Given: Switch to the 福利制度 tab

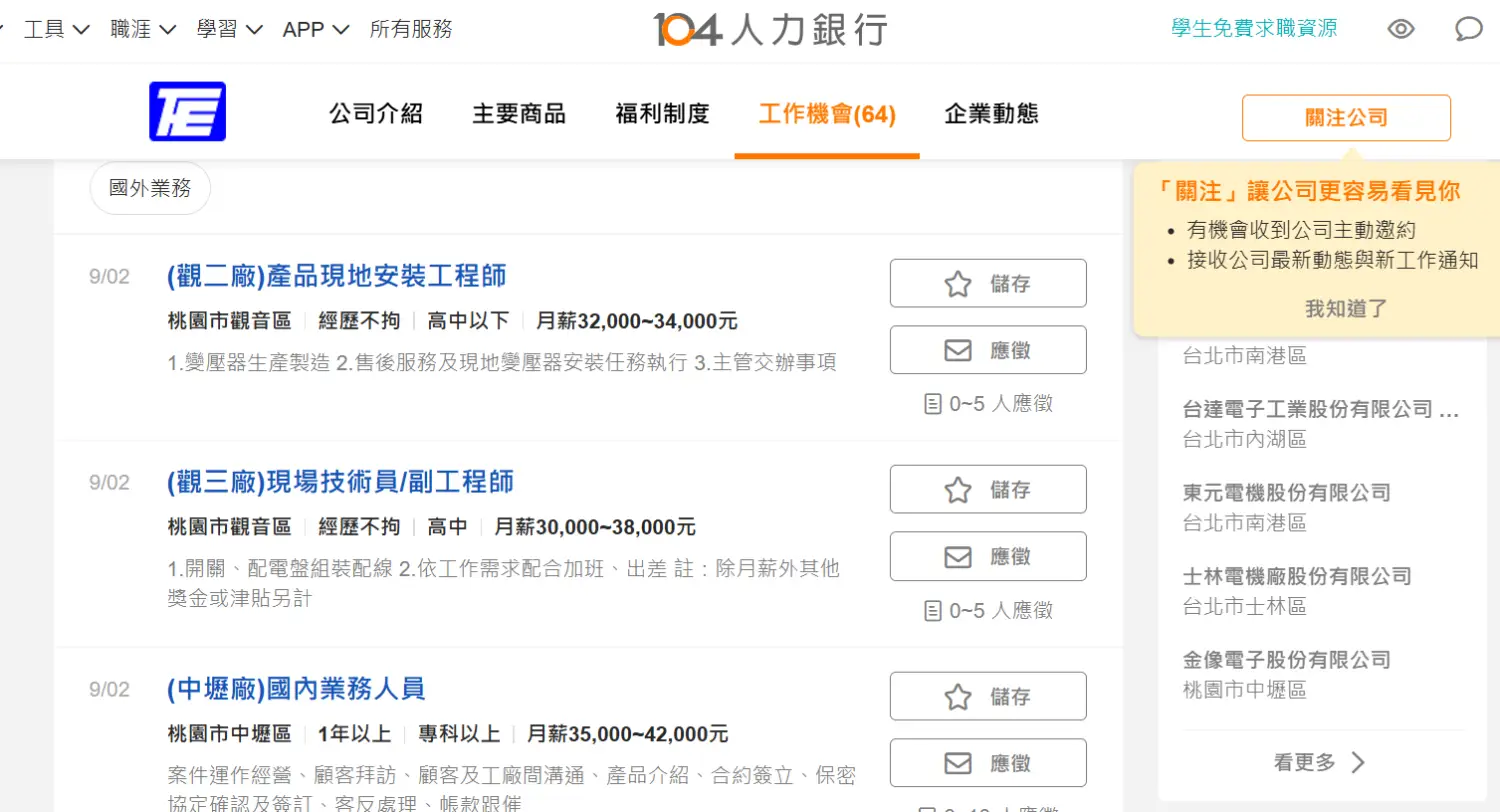Looking at the screenshot, I should tap(662, 114).
